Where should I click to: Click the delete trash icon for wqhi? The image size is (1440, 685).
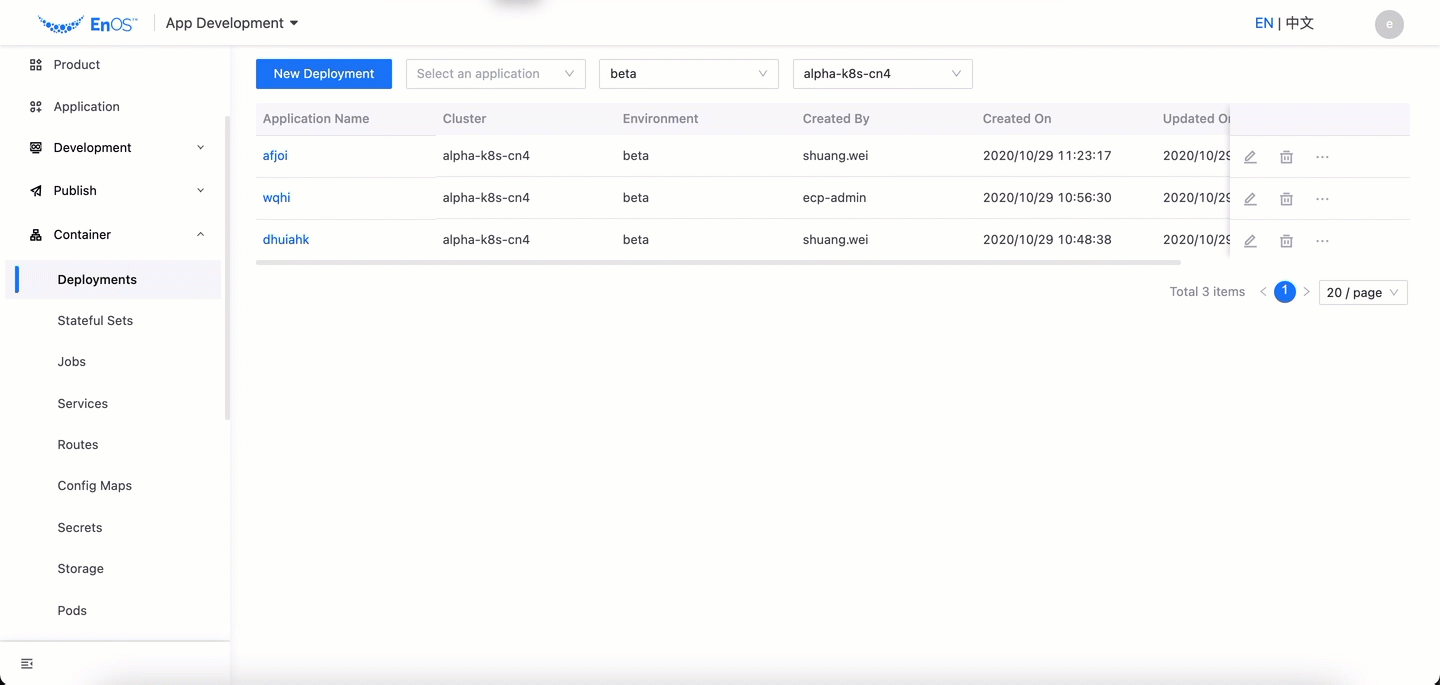point(1286,199)
